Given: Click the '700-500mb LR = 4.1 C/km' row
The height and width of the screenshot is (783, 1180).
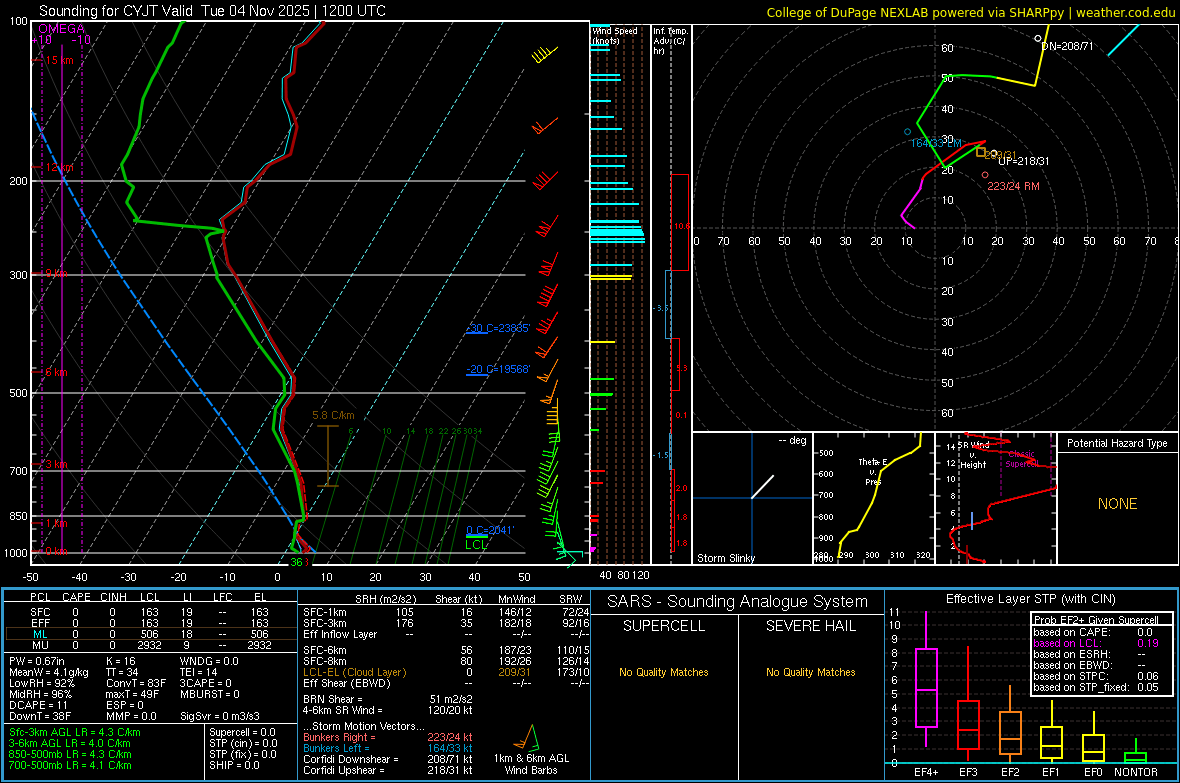Looking at the screenshot, I should tap(70, 765).
